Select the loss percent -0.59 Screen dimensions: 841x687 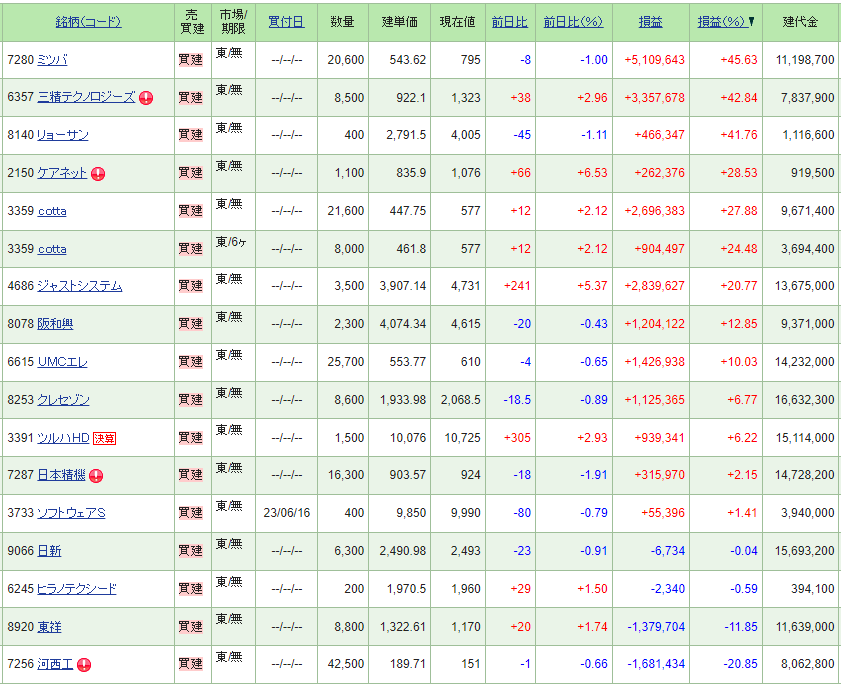(743, 589)
